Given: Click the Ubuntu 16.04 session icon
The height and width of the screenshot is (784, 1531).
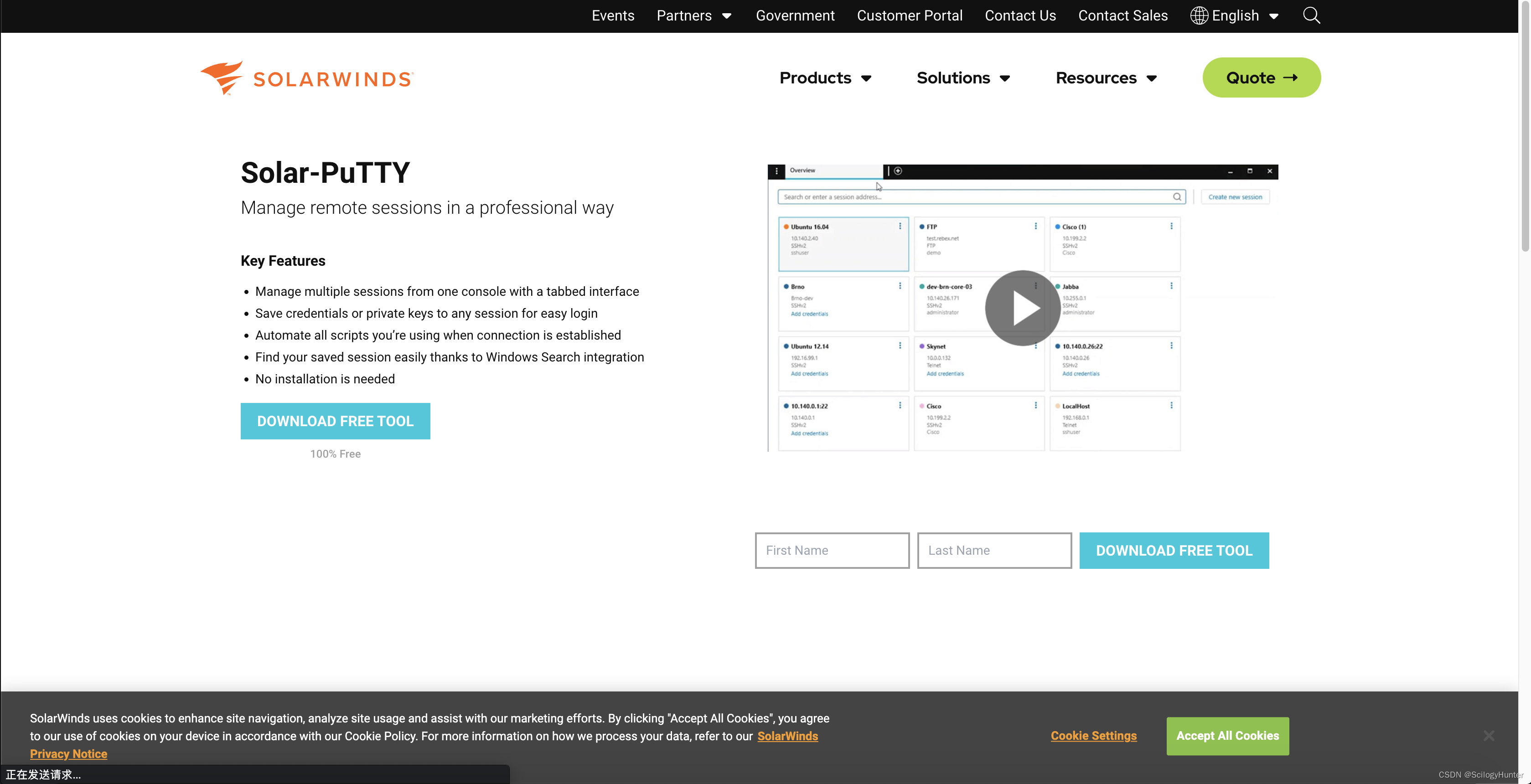Looking at the screenshot, I should (787, 226).
